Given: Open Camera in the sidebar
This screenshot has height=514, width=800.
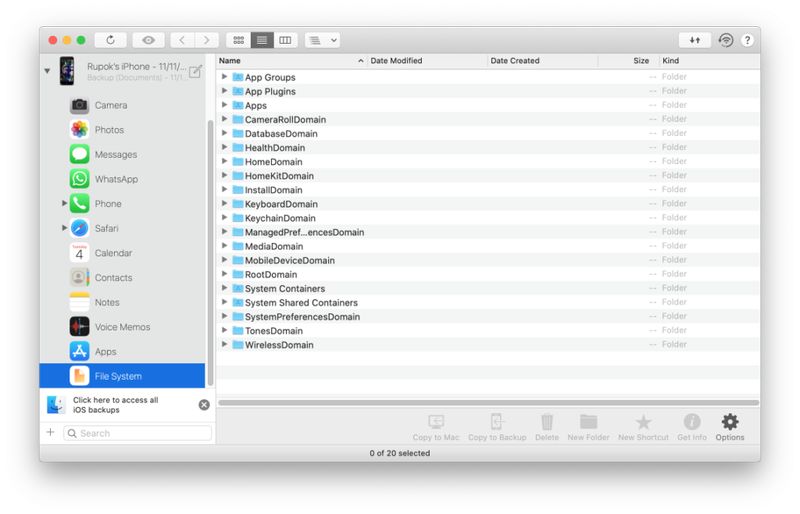Looking at the screenshot, I should click(x=122, y=105).
